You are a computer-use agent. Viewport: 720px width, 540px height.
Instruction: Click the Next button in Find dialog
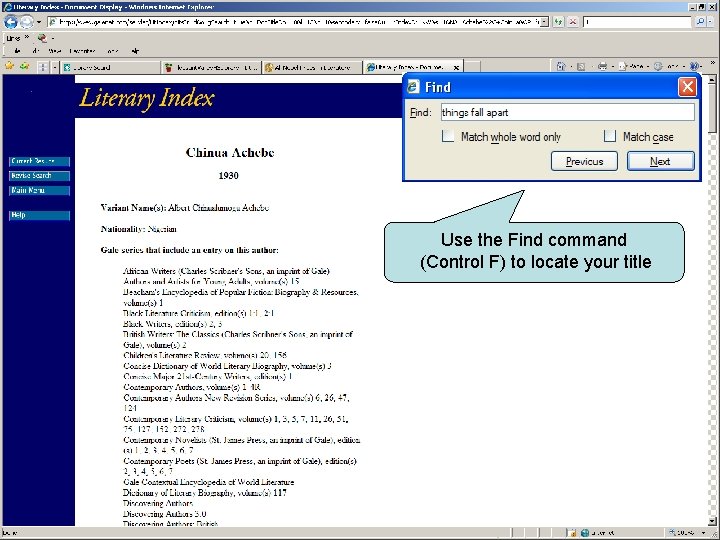[660, 161]
